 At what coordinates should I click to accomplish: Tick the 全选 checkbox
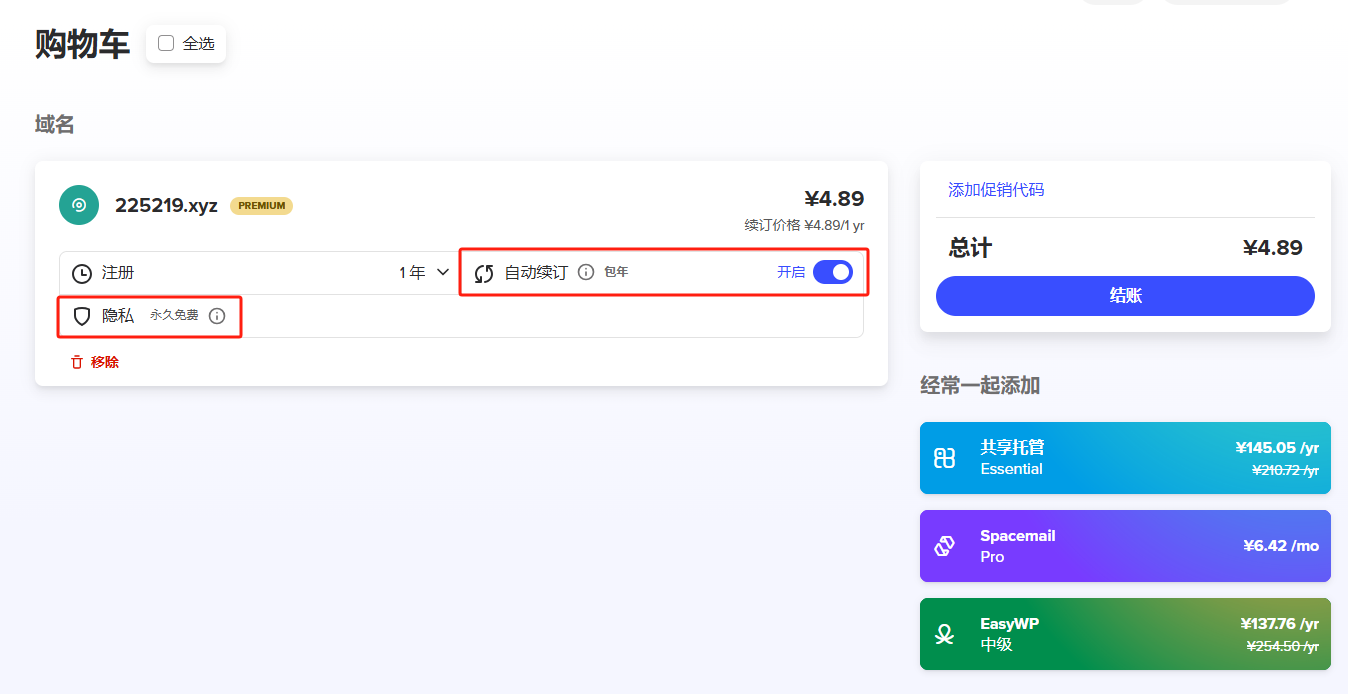tap(166, 43)
